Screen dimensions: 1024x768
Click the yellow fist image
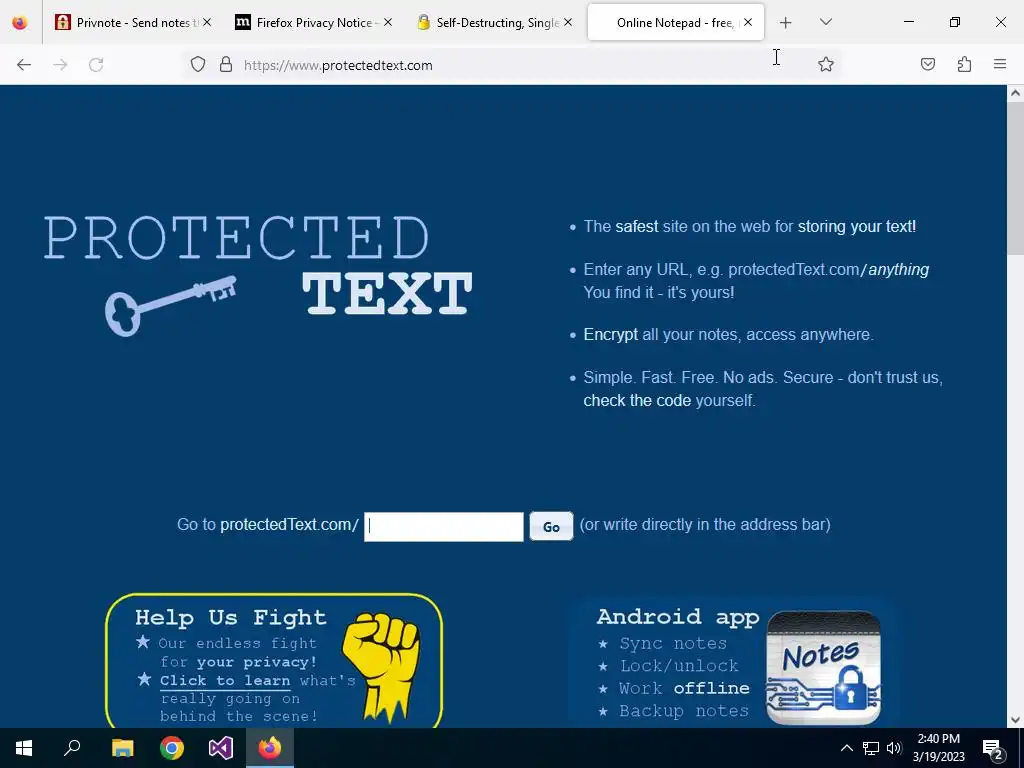(382, 666)
